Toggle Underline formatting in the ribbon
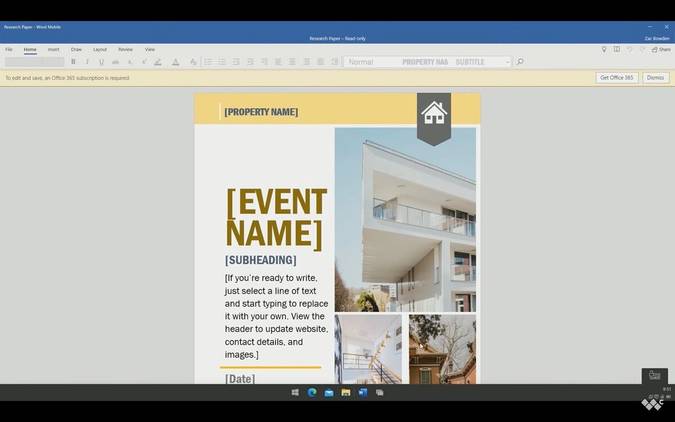 pyautogui.click(x=102, y=62)
